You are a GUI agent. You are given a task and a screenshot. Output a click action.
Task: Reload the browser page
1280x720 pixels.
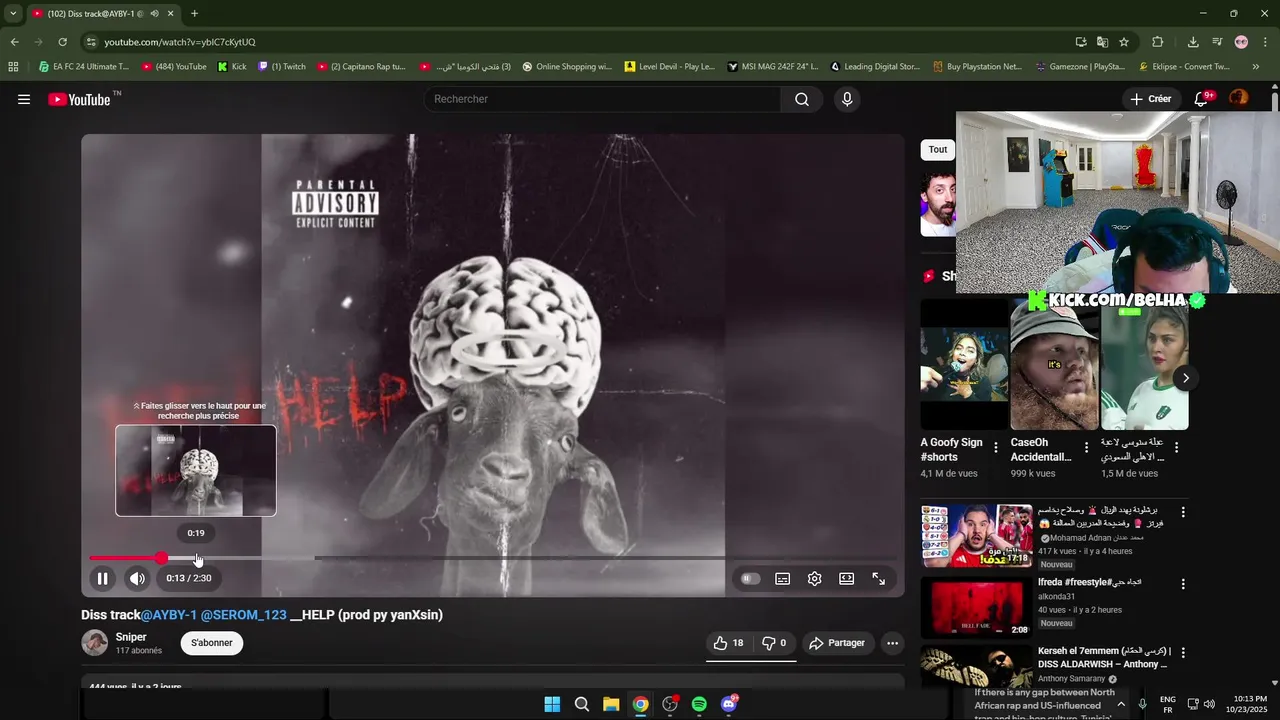click(62, 42)
